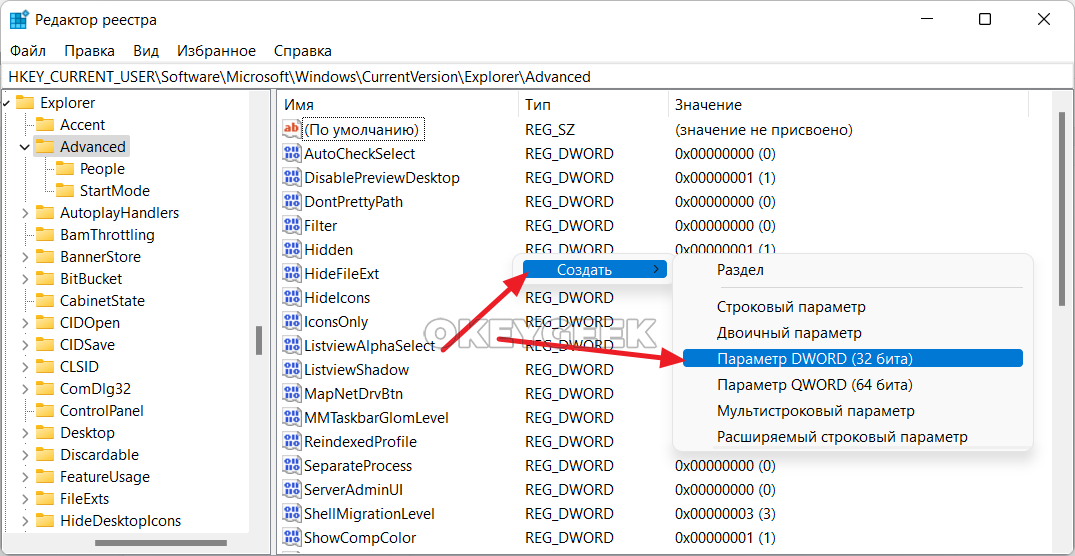Screen dimensions: 1075x556
Task: Click the string icon of the default value
Action: pos(292,130)
